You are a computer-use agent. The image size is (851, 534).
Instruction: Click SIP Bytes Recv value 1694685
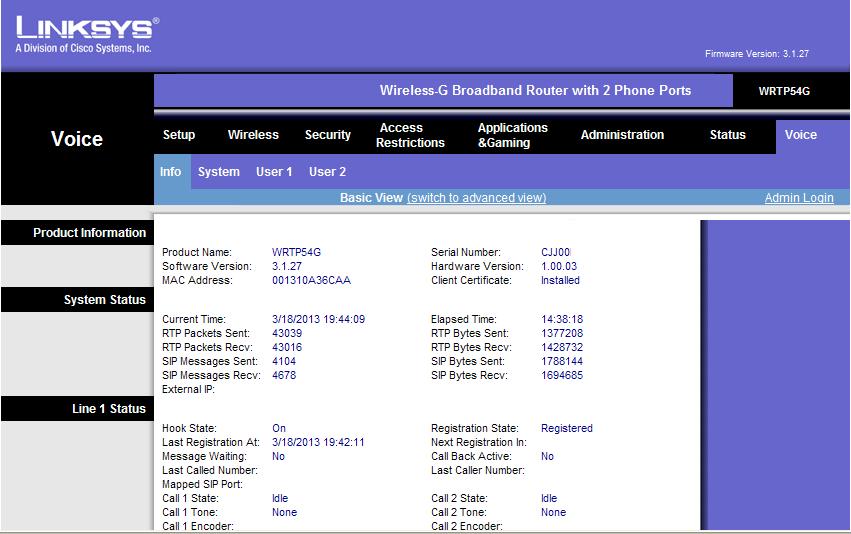coord(562,376)
